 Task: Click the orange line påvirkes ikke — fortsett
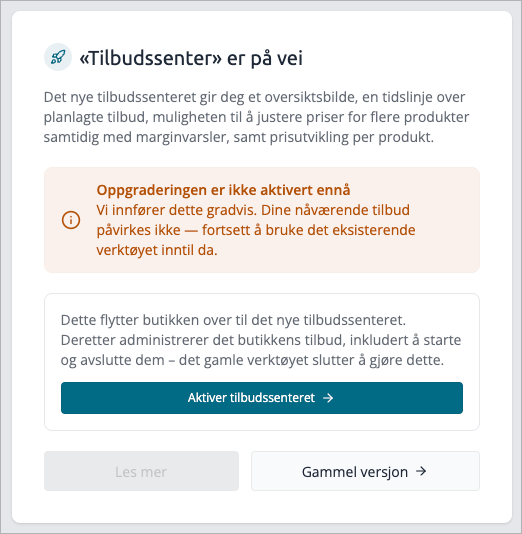[256, 230]
